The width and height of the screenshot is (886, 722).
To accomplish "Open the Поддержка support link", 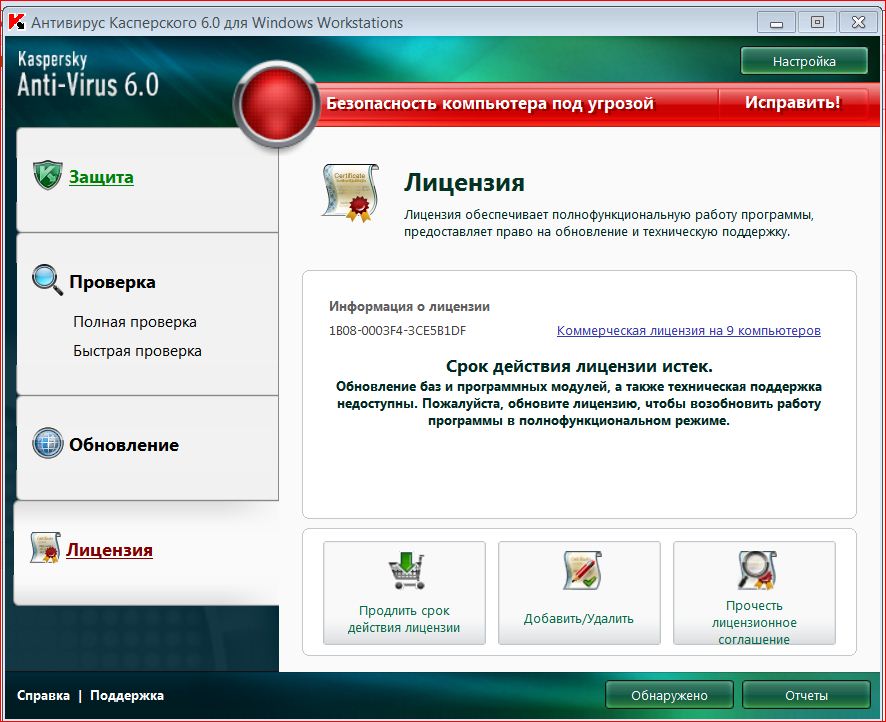I will click(127, 695).
